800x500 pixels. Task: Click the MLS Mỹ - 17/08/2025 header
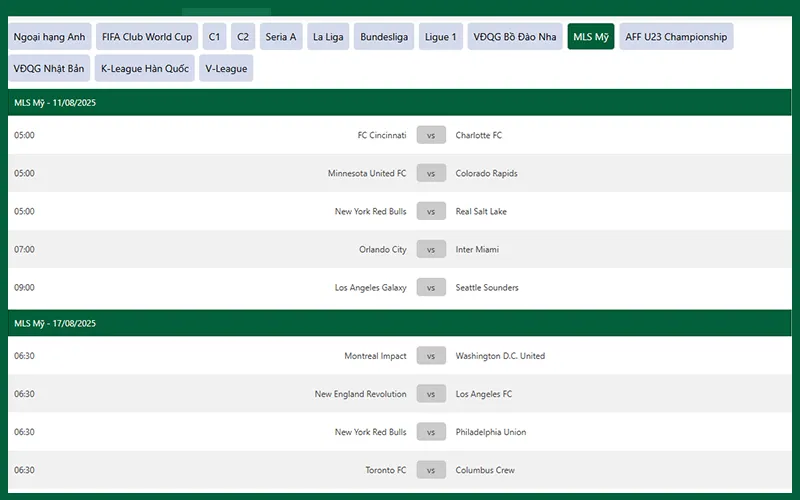55,323
